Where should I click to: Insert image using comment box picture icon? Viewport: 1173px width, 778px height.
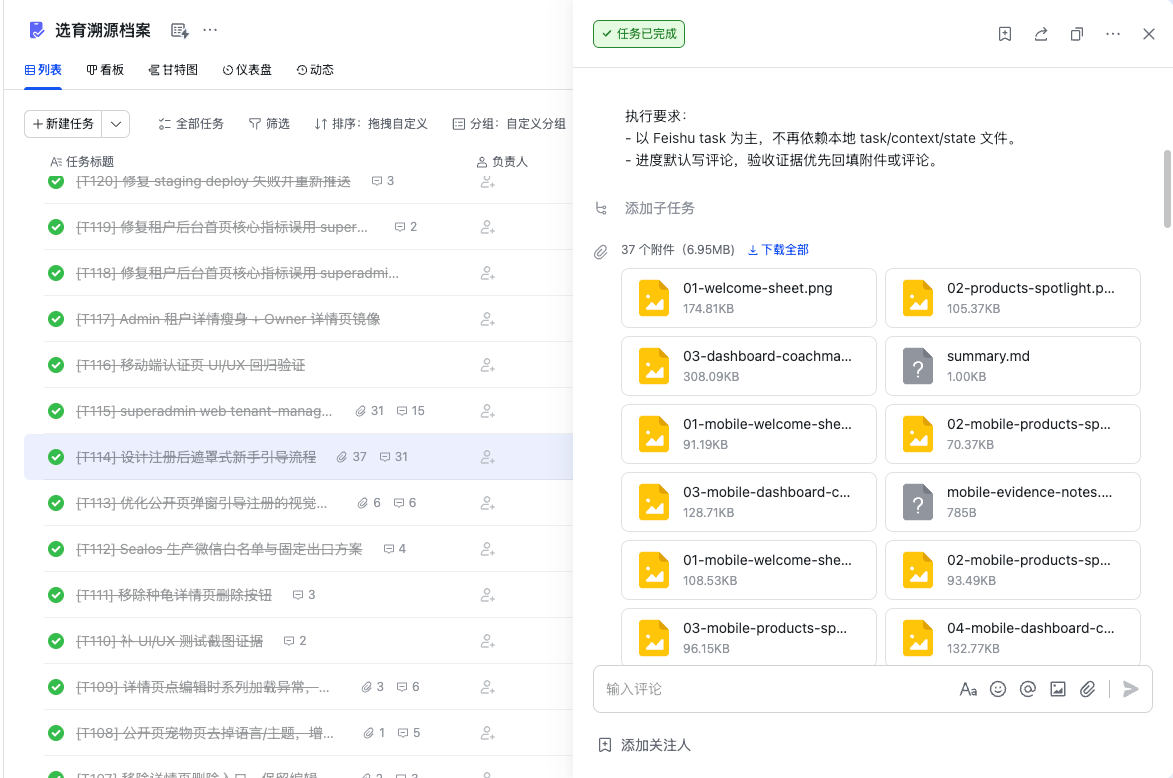tap(1058, 689)
